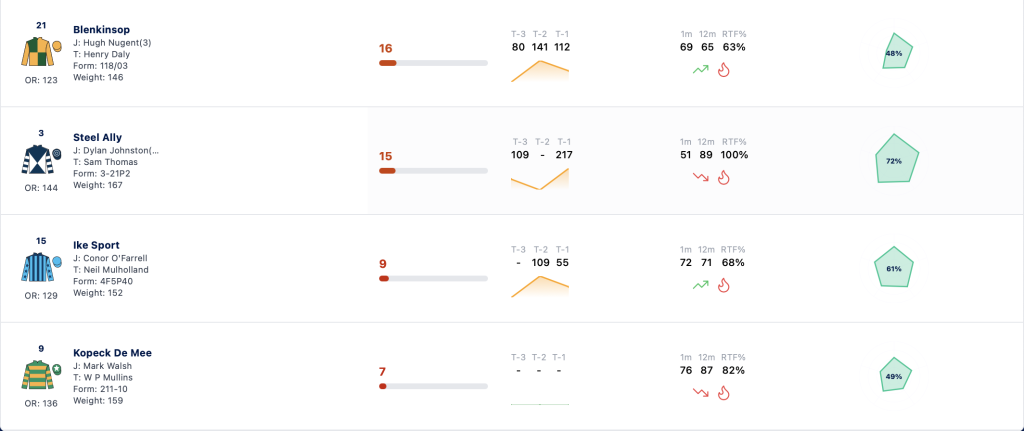Click Kopeck De Mee's score bar showing 7
1024x431 pixels.
(433, 386)
